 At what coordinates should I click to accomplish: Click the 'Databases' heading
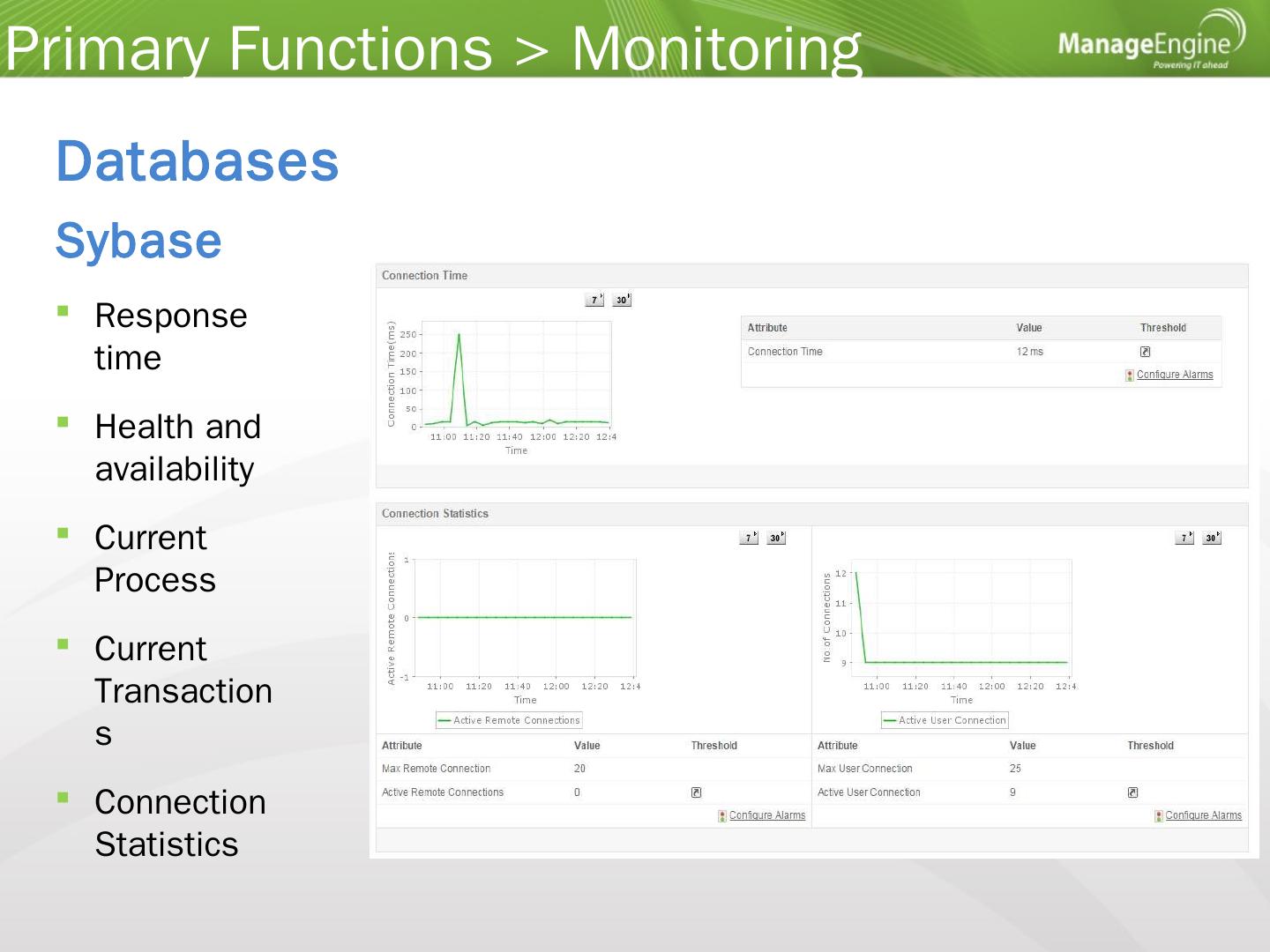click(198, 161)
